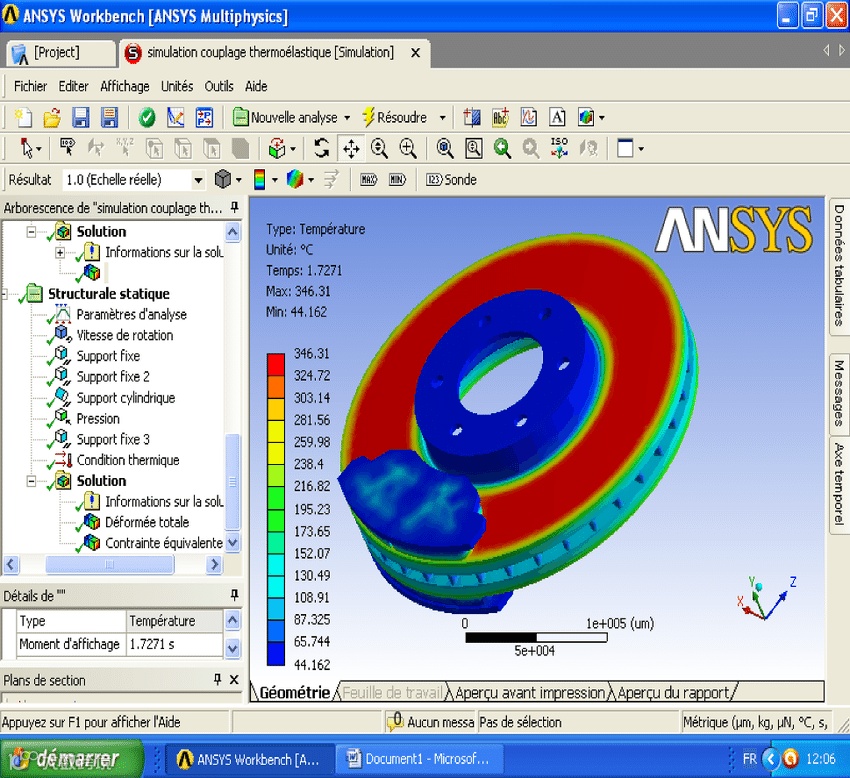
Task: Open the Outils menu
Action: 219,86
